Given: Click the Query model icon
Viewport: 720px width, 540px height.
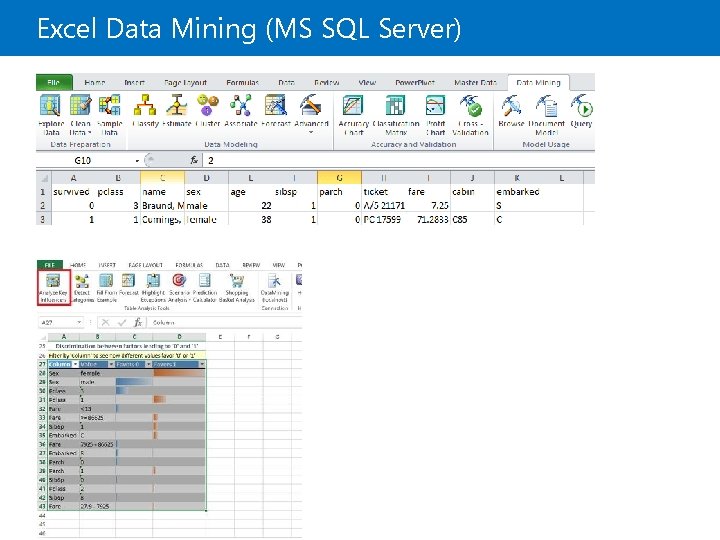Looking at the screenshot, I should tap(581, 111).
